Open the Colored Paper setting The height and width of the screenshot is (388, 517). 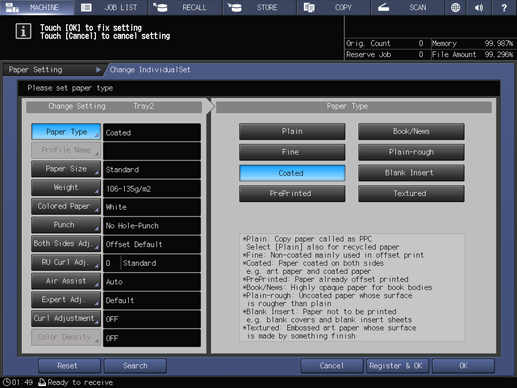coord(66,206)
